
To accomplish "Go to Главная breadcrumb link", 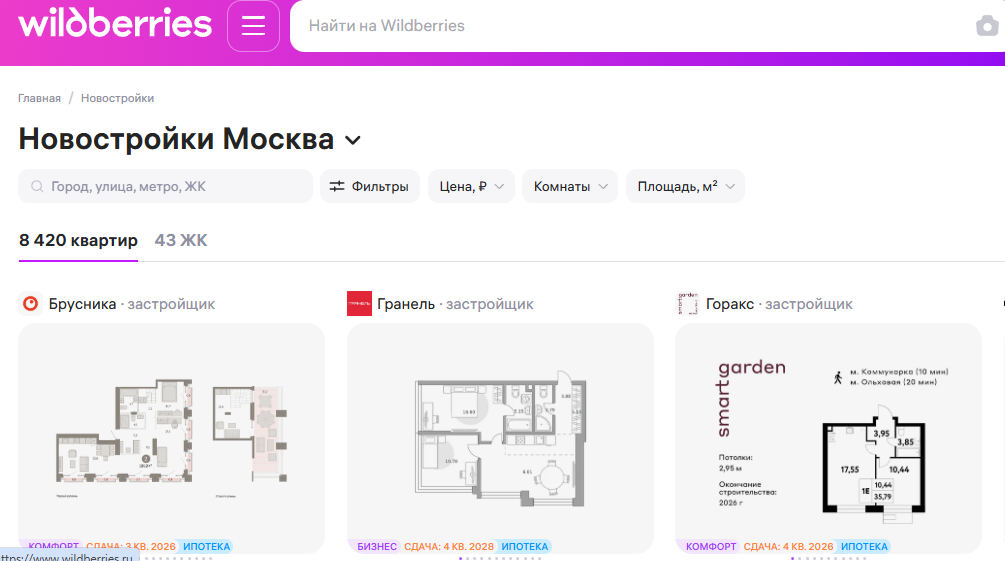I will click(39, 98).
